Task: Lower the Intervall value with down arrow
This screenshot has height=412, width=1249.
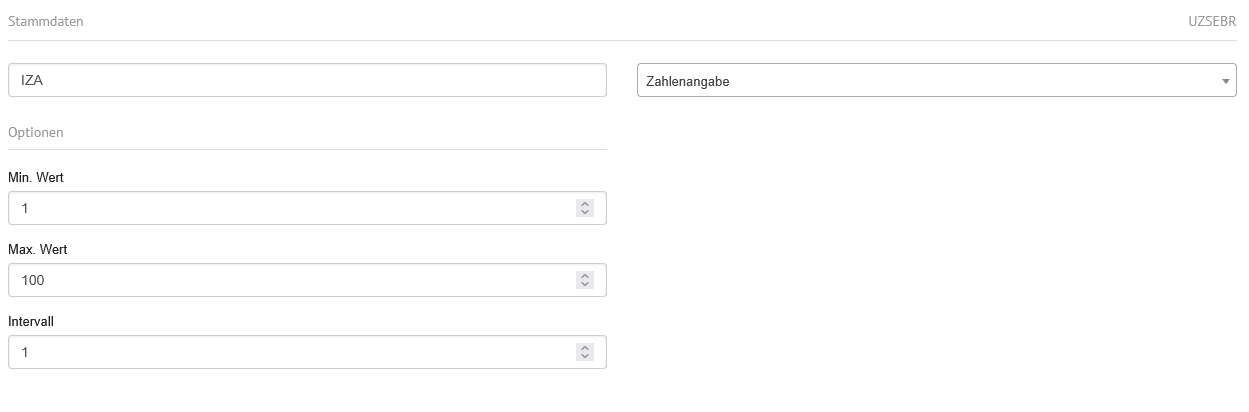Action: 585,357
